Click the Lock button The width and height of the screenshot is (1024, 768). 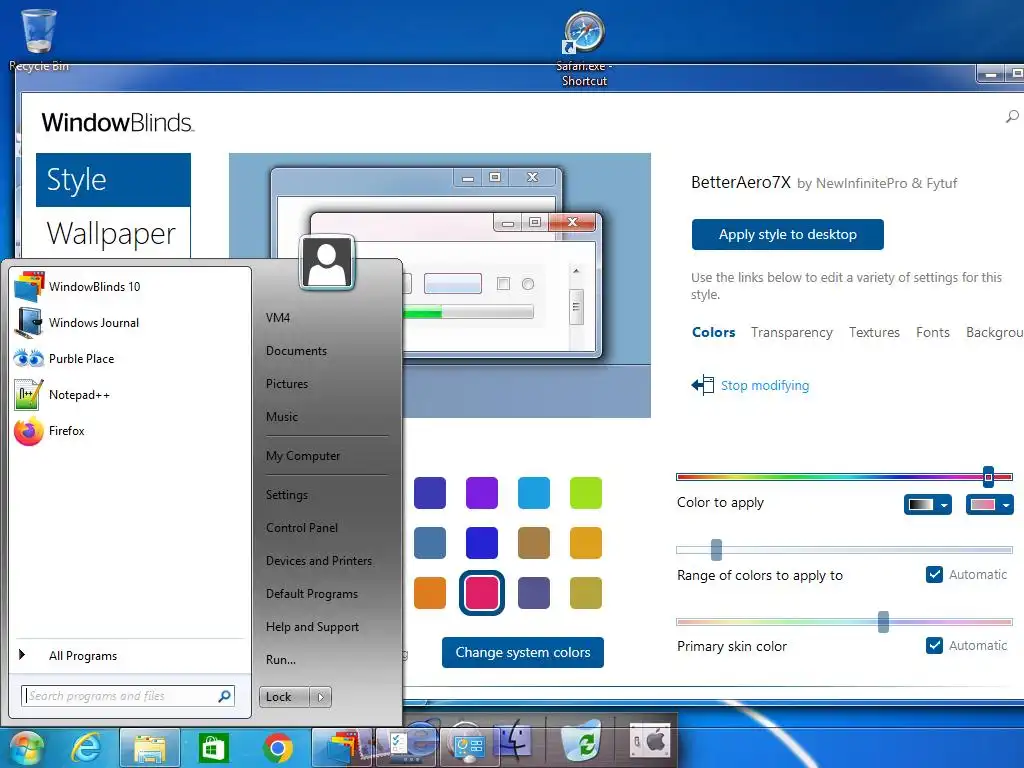pyautogui.click(x=285, y=697)
